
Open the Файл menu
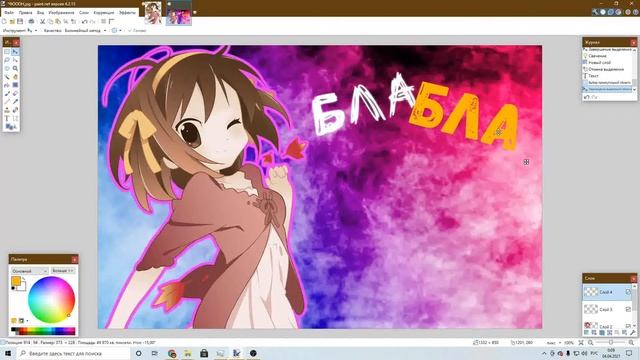tap(9, 13)
